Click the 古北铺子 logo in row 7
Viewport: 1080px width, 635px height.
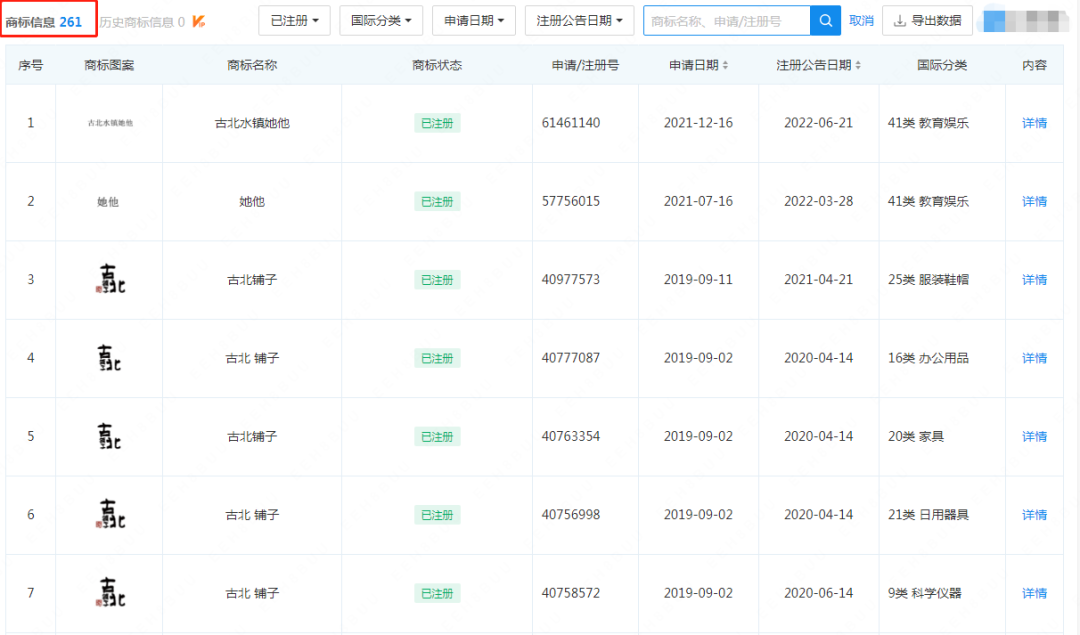109,593
